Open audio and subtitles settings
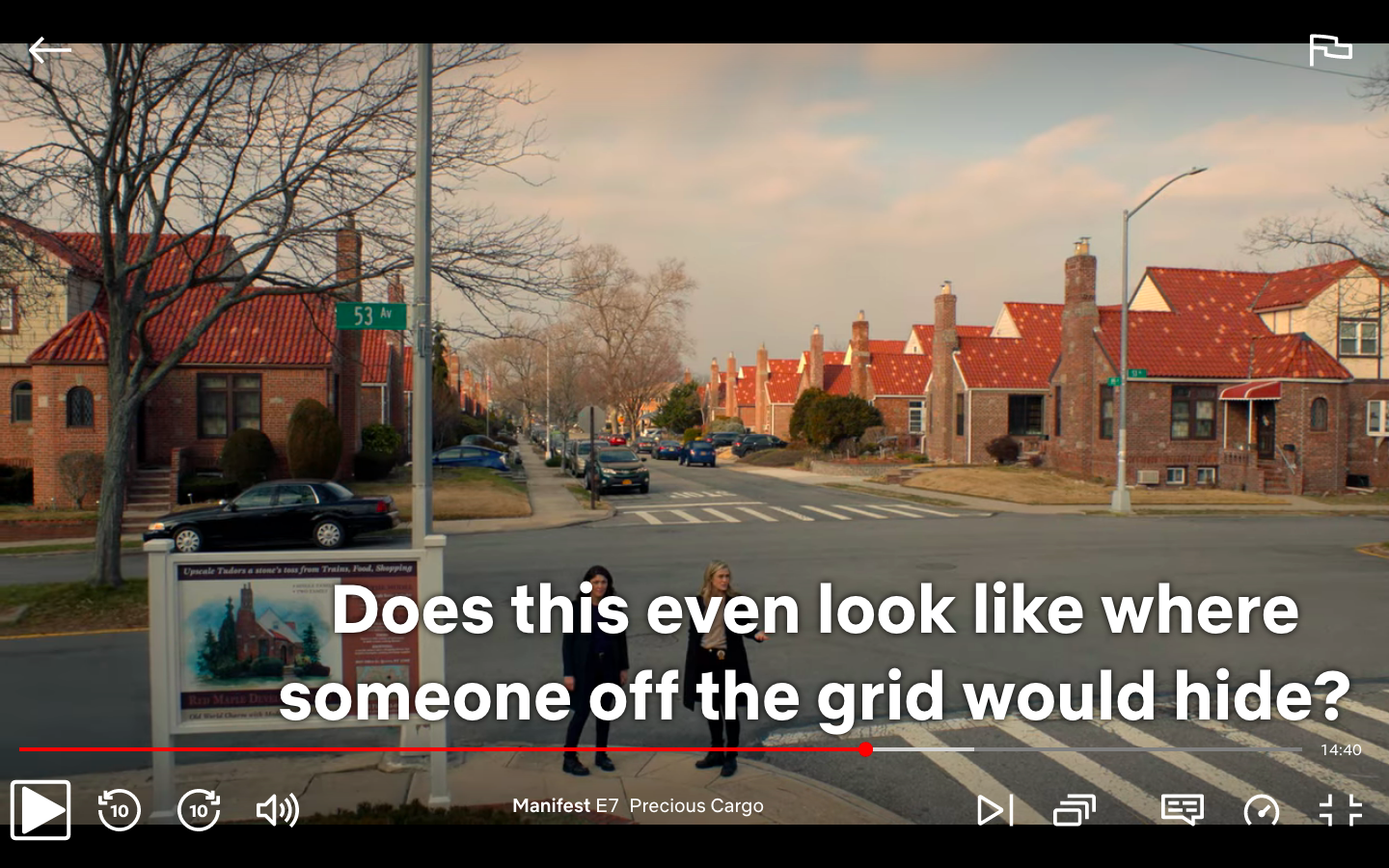The image size is (1389, 868). [x=1183, y=810]
